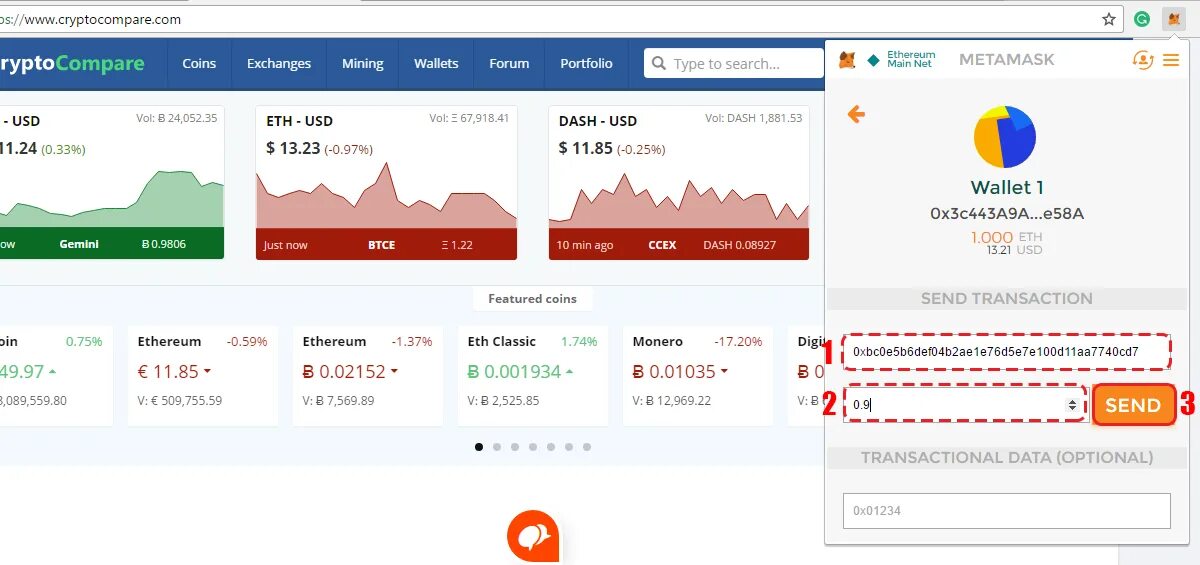Open the MetaMask hamburger menu
The width and height of the screenshot is (1200, 565).
(1171, 60)
